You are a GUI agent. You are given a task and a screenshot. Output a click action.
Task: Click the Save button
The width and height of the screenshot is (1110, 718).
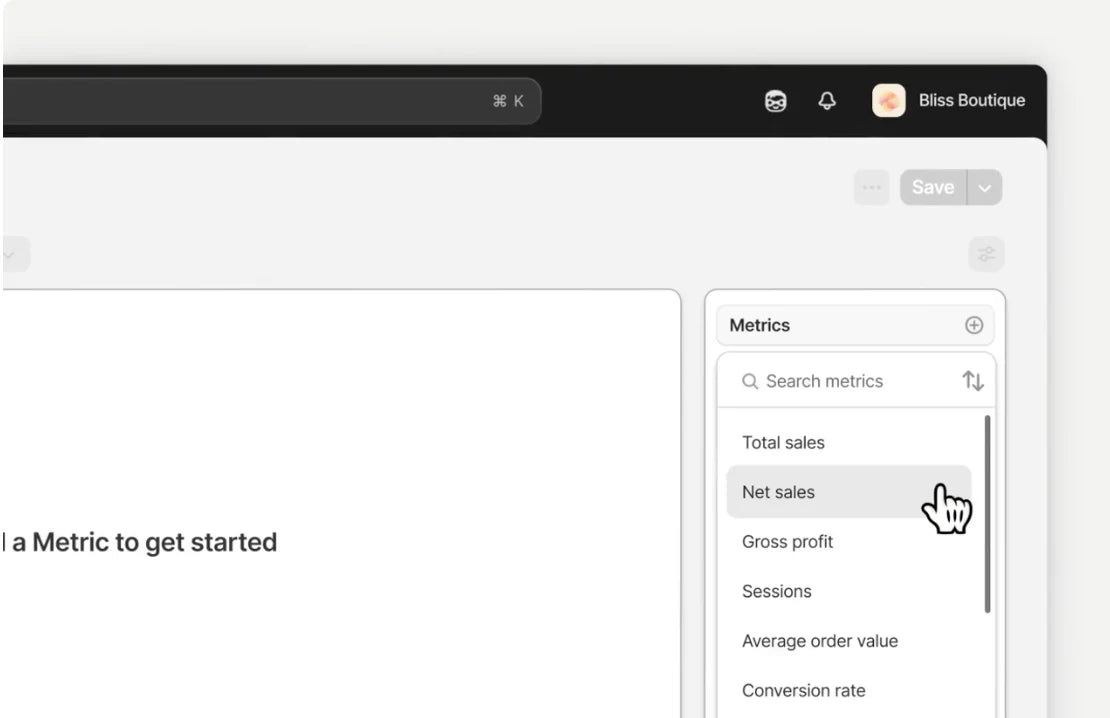(932, 188)
